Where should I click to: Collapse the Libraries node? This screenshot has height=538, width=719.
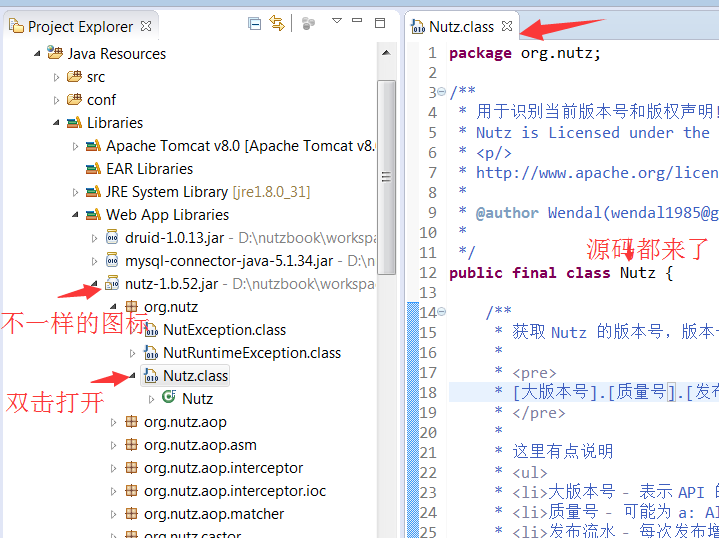pos(56,122)
